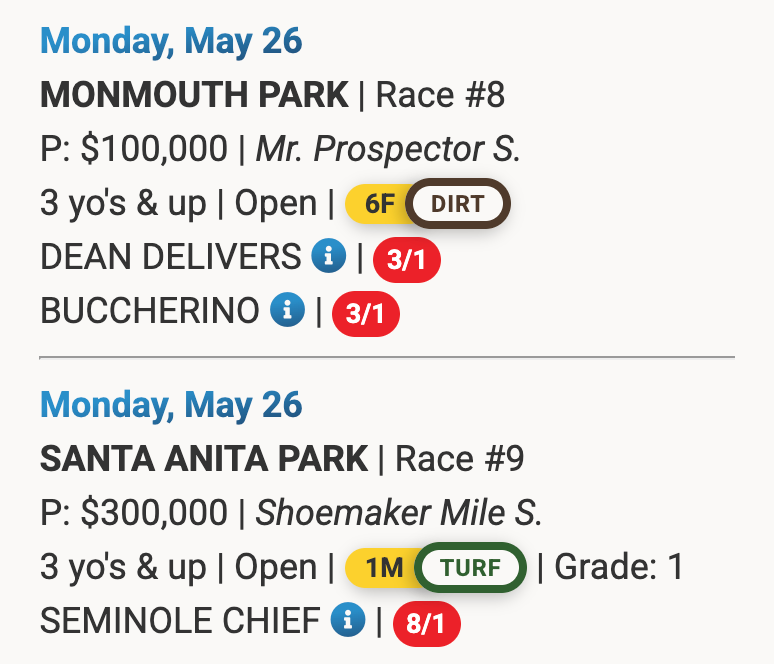
Task: Click info icon beside DEAN DELIVERS
Action: [x=328, y=256]
